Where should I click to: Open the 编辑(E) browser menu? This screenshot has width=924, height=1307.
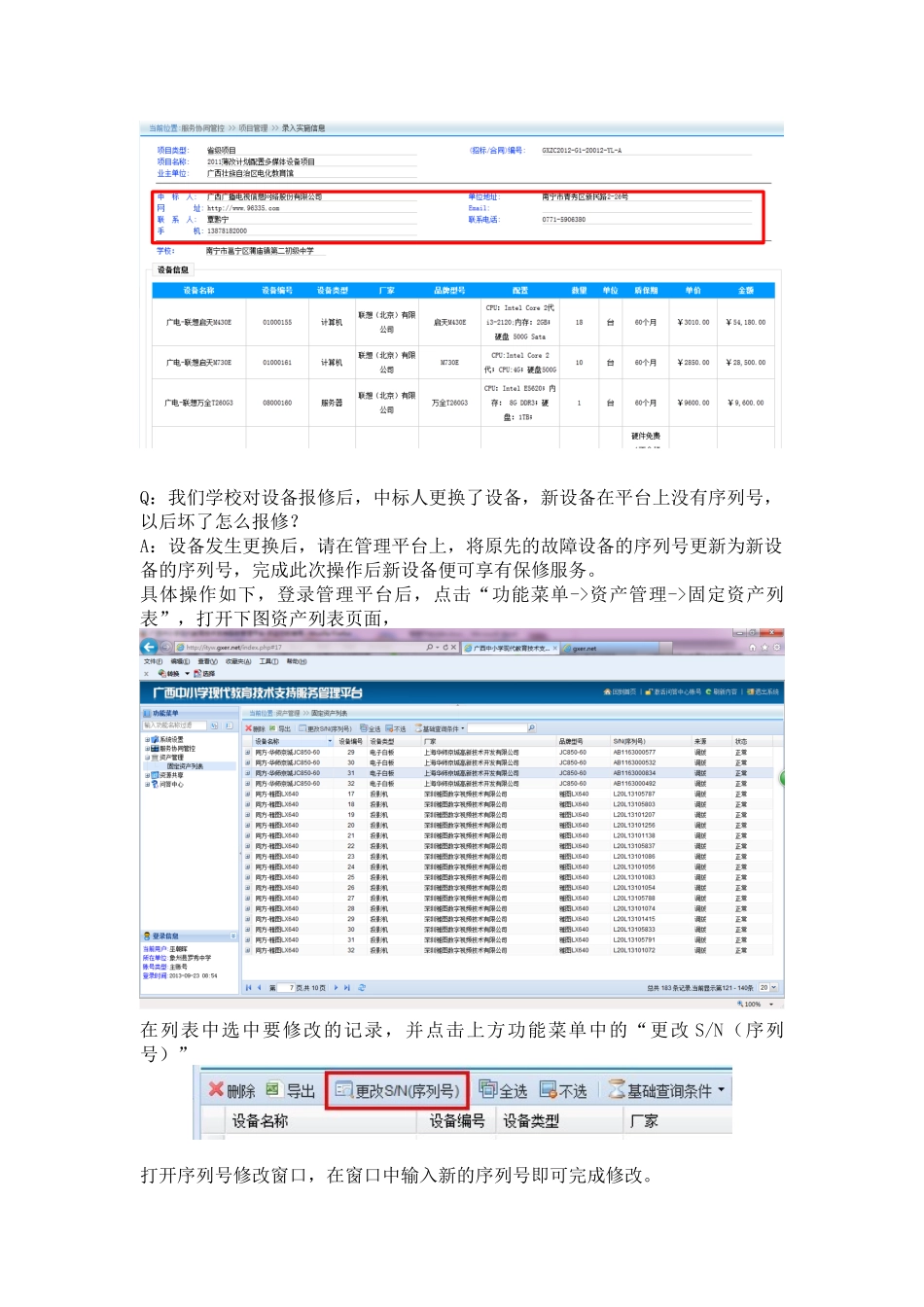[x=181, y=661]
